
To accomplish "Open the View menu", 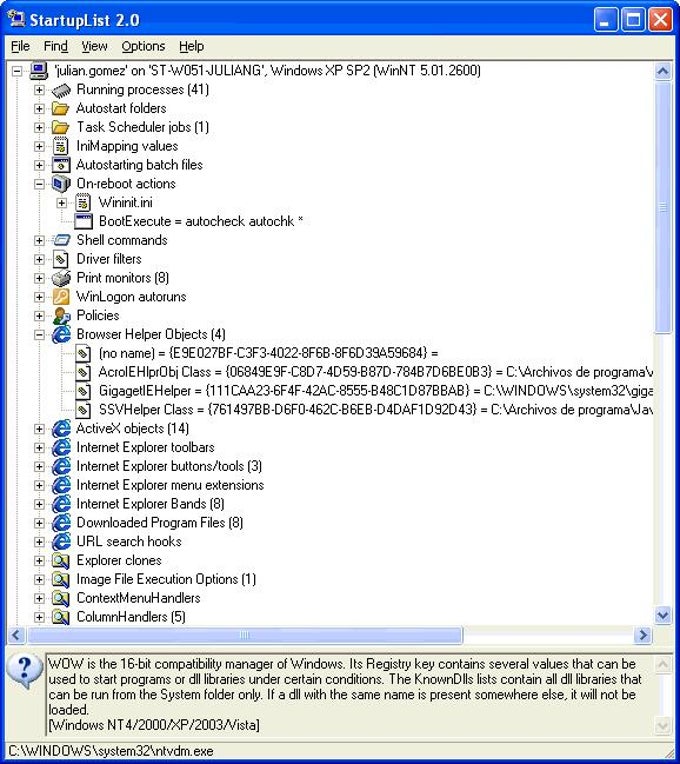I will (94, 46).
